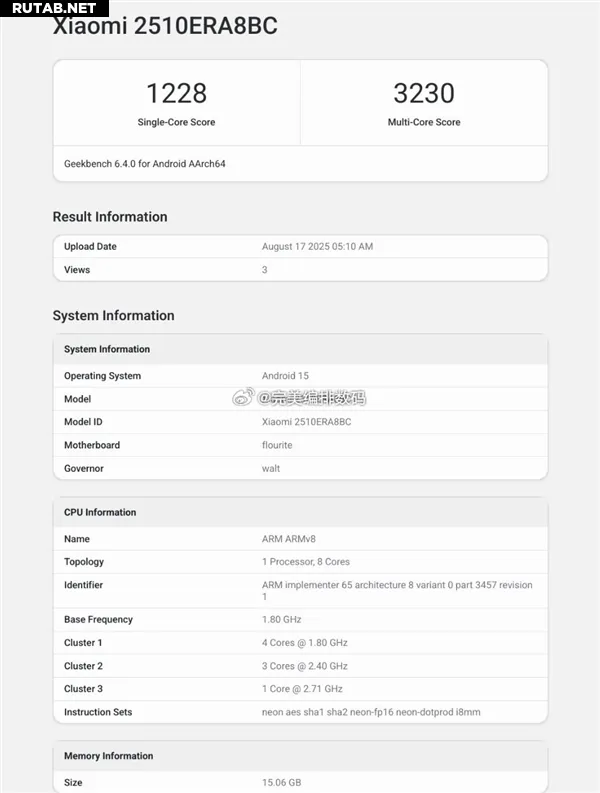Click the Model ID label

83,422
